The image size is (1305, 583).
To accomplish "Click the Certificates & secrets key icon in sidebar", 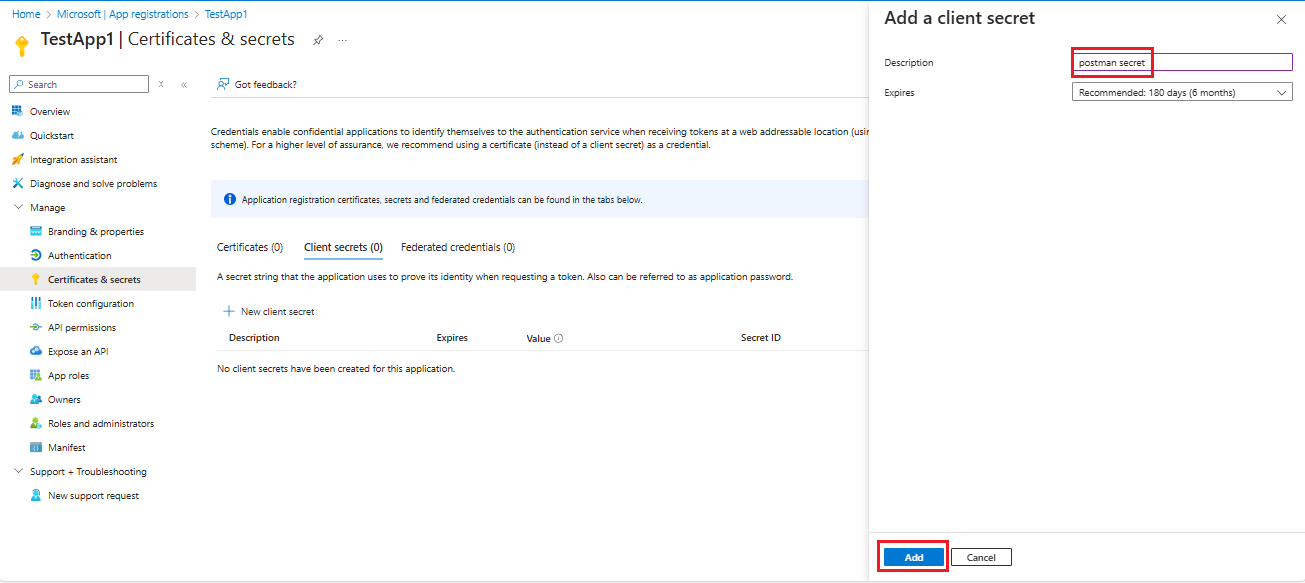I will [x=36, y=279].
